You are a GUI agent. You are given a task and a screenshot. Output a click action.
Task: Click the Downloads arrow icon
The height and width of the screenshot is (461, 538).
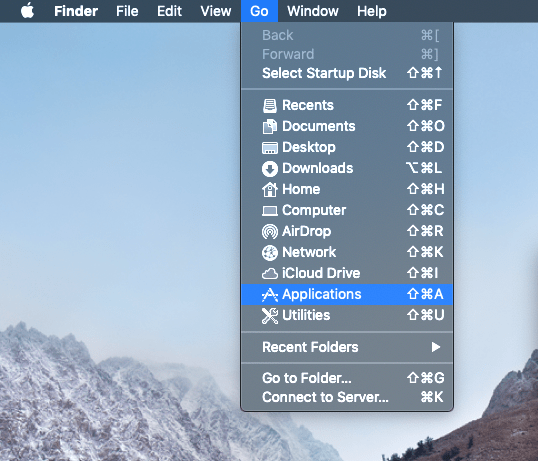tap(270, 169)
